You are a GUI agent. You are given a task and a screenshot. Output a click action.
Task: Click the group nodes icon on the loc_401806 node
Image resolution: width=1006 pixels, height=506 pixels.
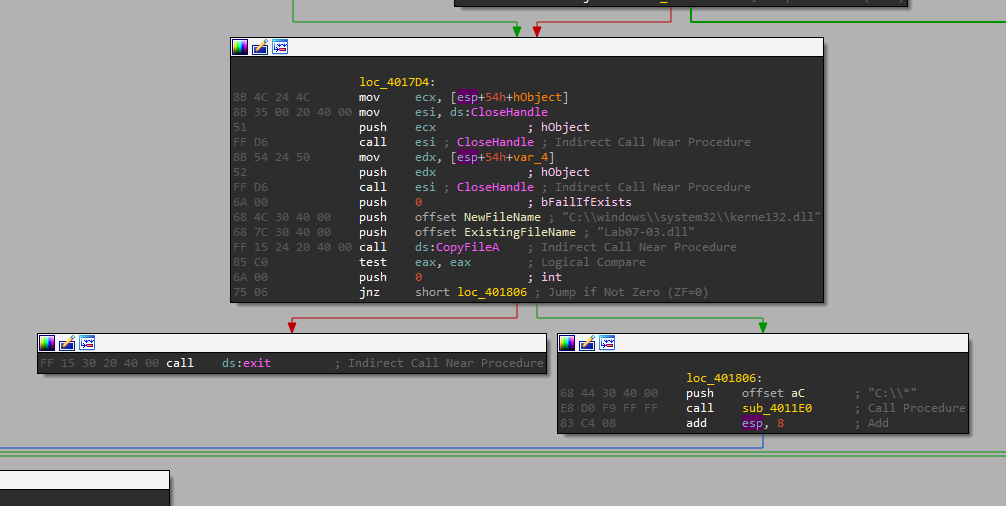click(x=607, y=343)
